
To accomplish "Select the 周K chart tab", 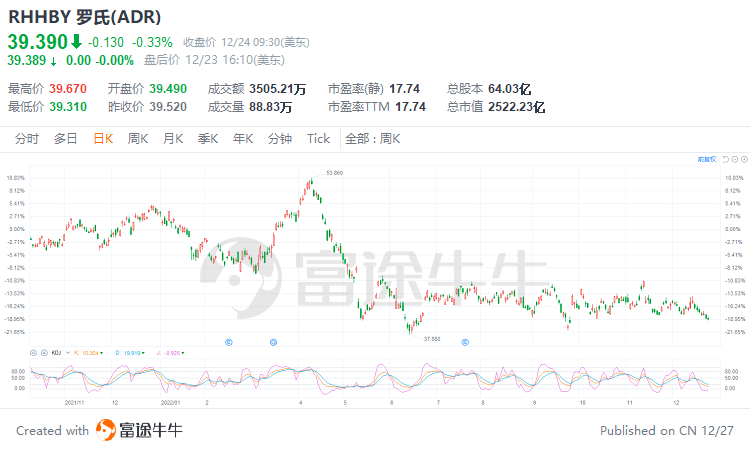I will (138, 139).
